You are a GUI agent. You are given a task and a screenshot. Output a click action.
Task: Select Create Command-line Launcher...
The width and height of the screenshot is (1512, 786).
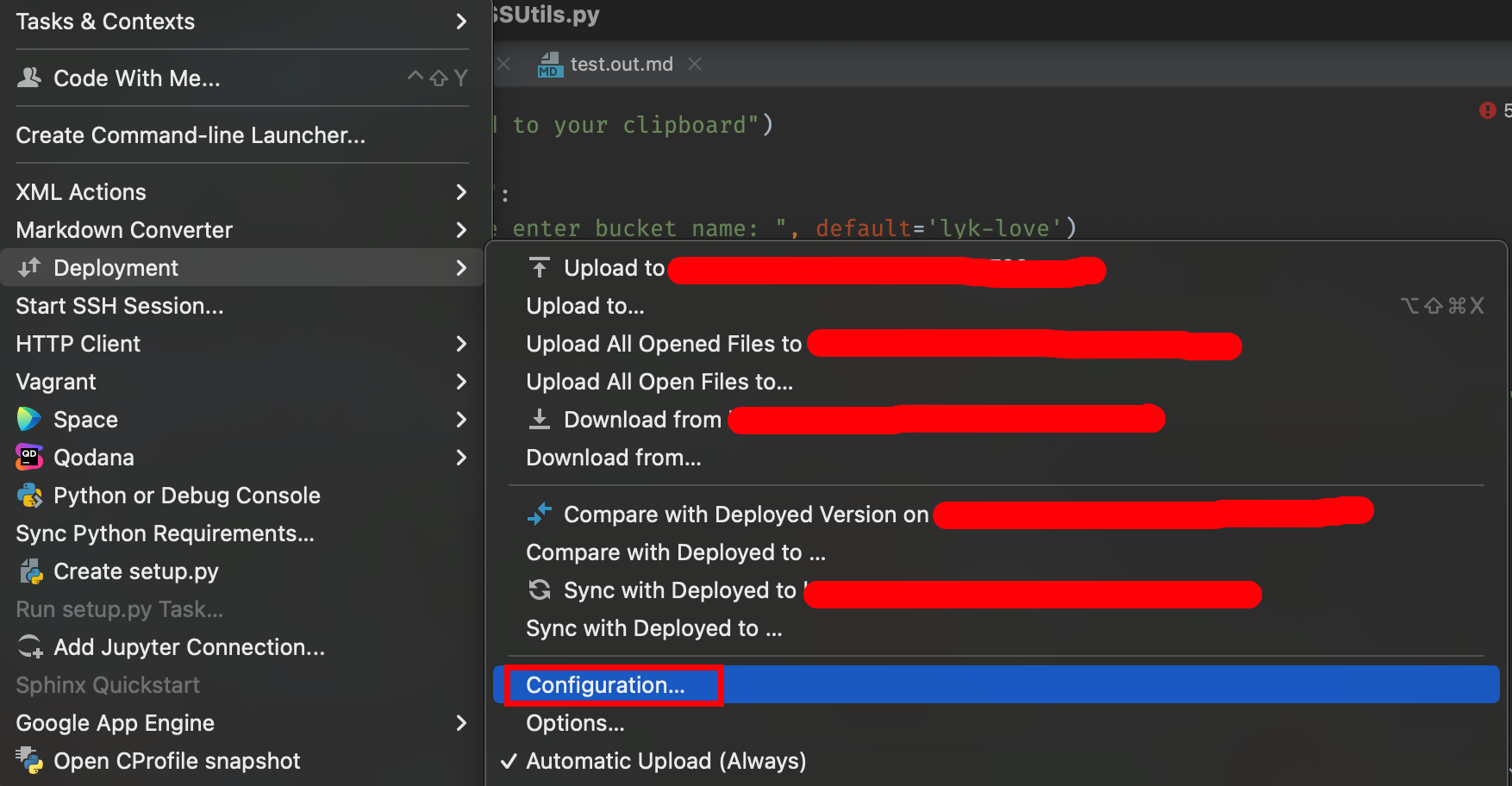[191, 135]
